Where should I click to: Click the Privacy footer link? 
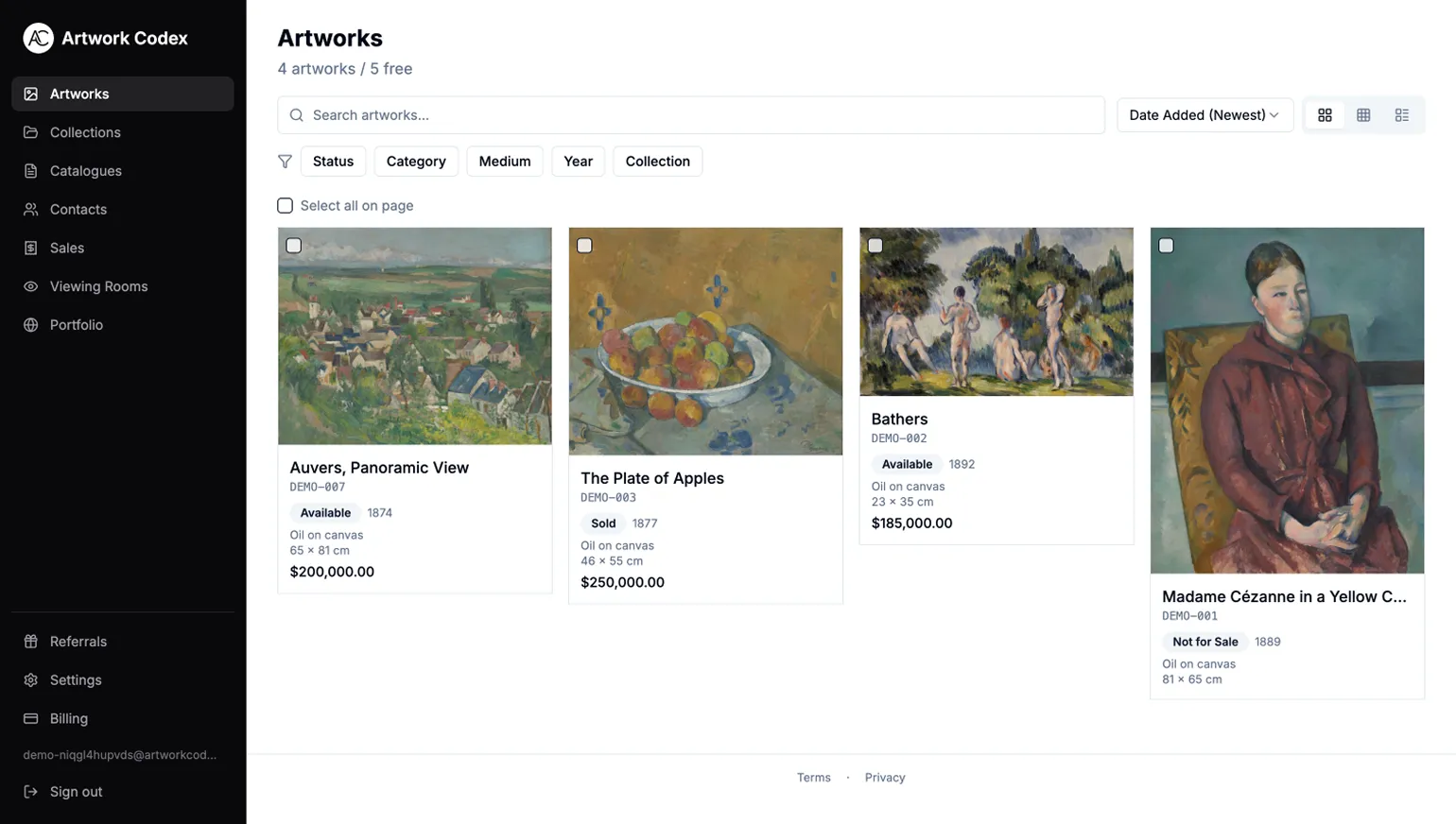[885, 778]
